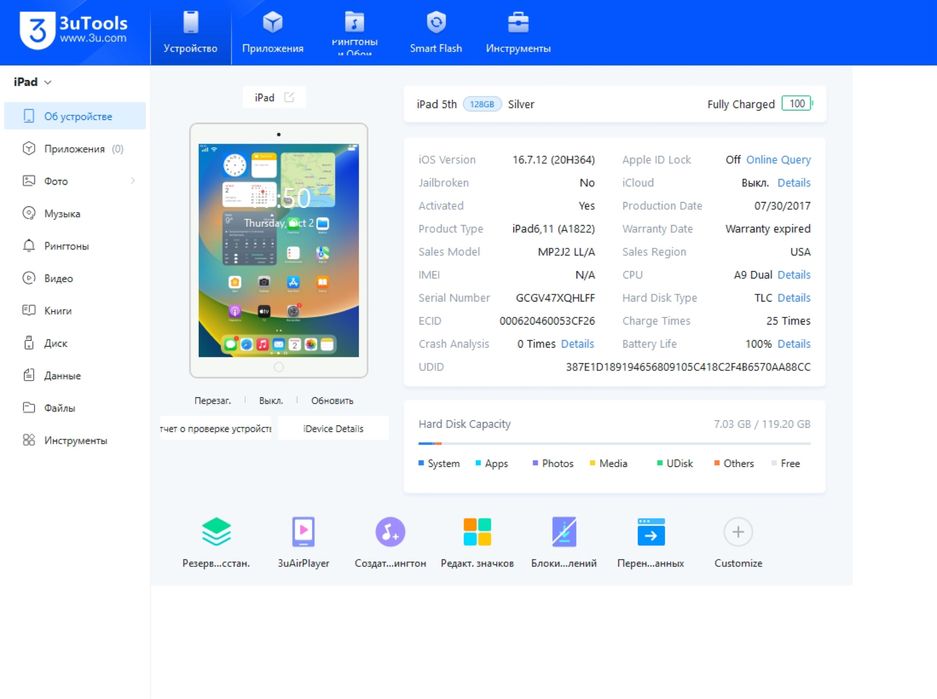
Task: Click the 128GB storage badge
Action: 482,104
